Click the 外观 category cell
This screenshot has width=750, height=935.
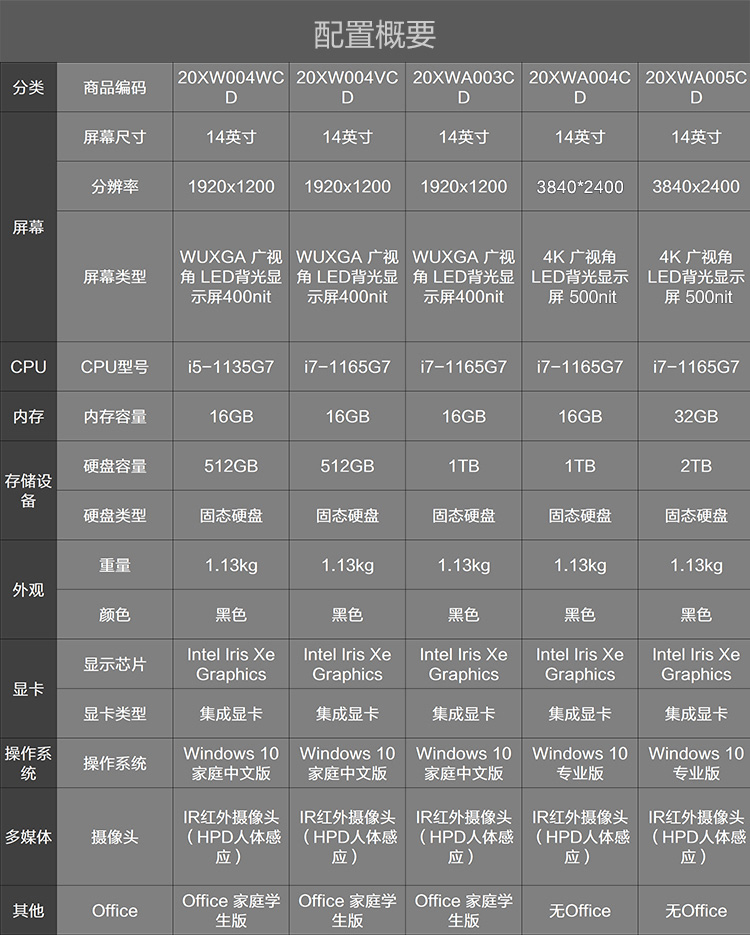click(28, 590)
